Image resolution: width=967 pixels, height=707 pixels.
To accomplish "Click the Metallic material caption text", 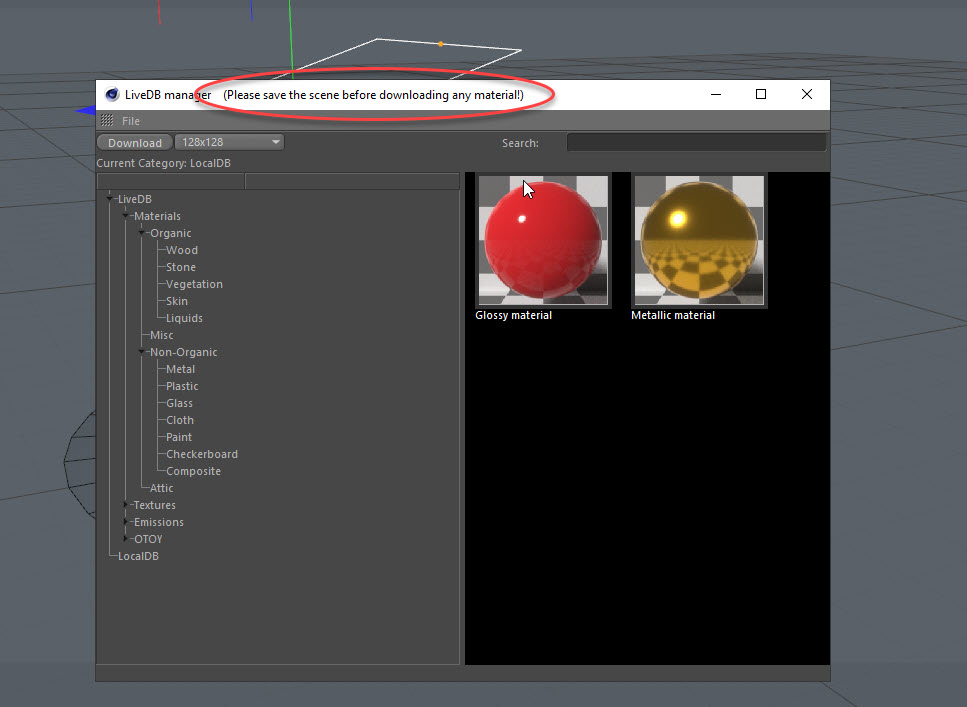I will tap(673, 315).
